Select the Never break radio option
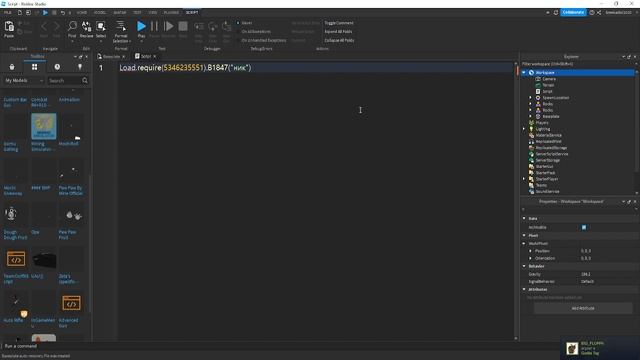Image resolution: width=640 pixels, height=360 pixels. click(238, 23)
